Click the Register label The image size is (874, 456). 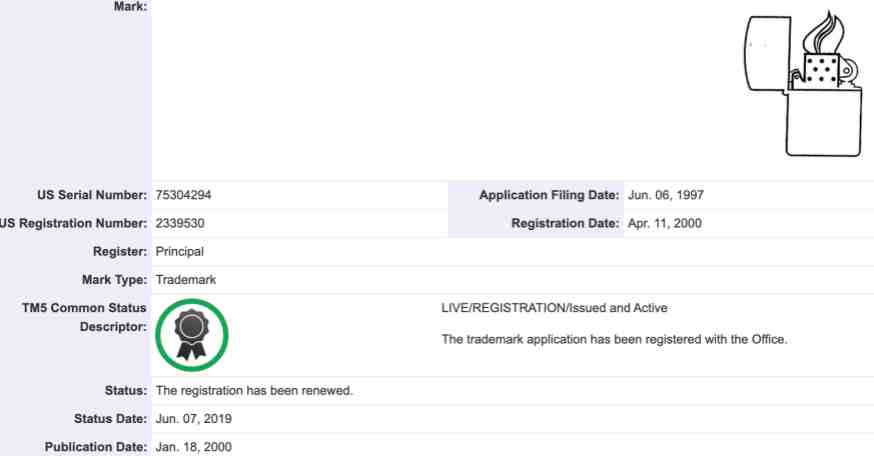click(x=120, y=251)
